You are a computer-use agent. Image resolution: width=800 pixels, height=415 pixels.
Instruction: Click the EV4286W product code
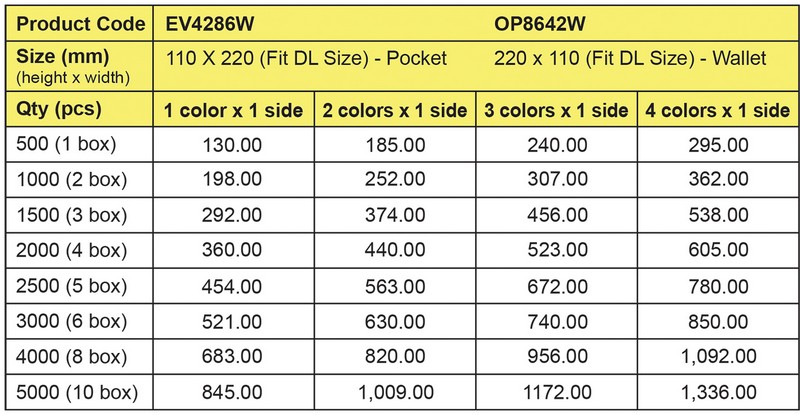point(210,24)
